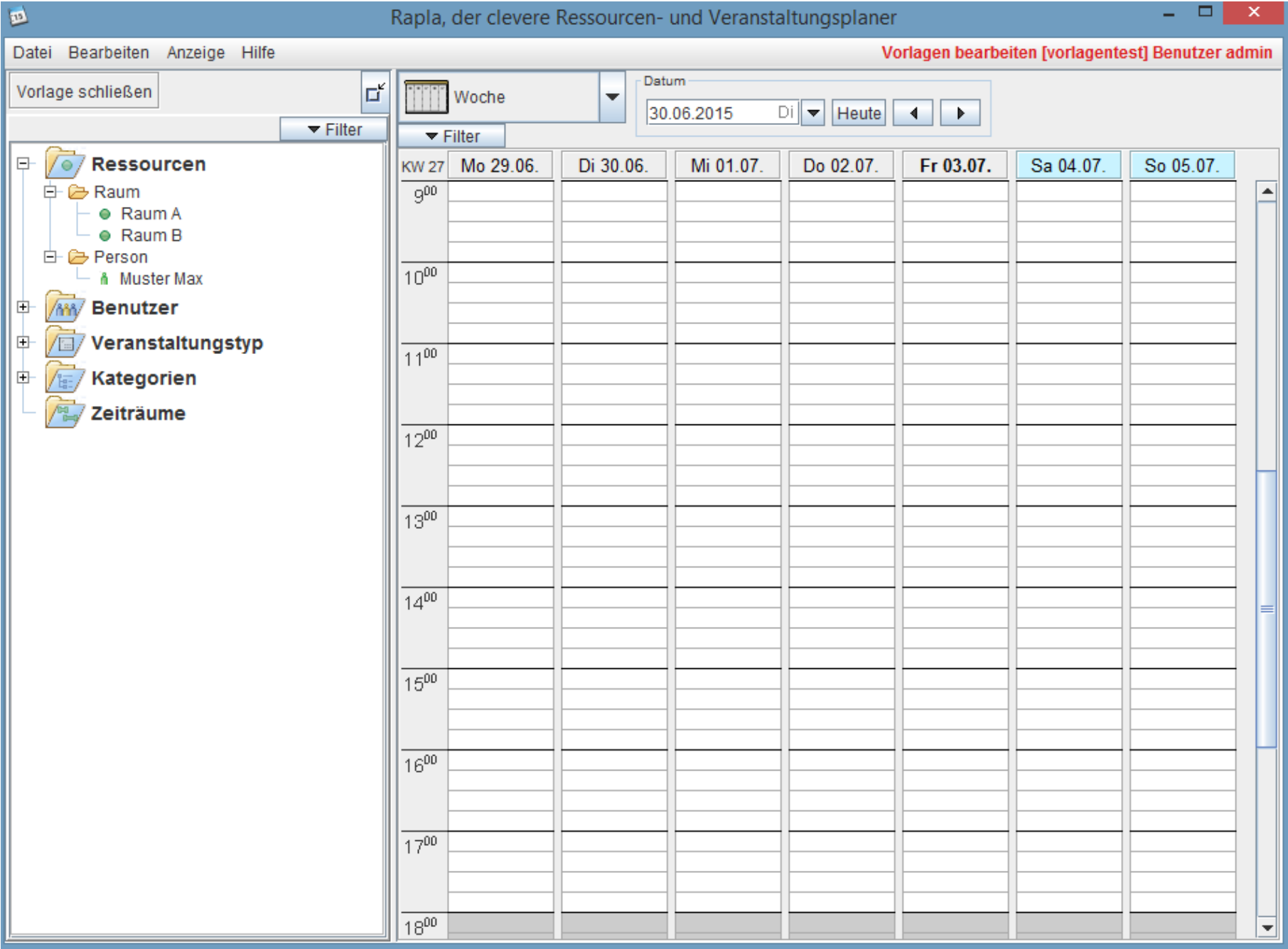Click the Ressourcen folder icon

pyautogui.click(x=65, y=163)
